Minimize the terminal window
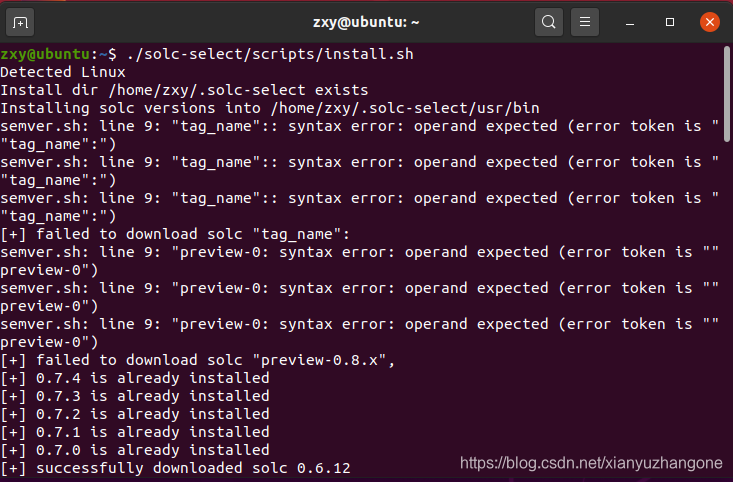Screen dimensions: 733x482 click(630, 22)
